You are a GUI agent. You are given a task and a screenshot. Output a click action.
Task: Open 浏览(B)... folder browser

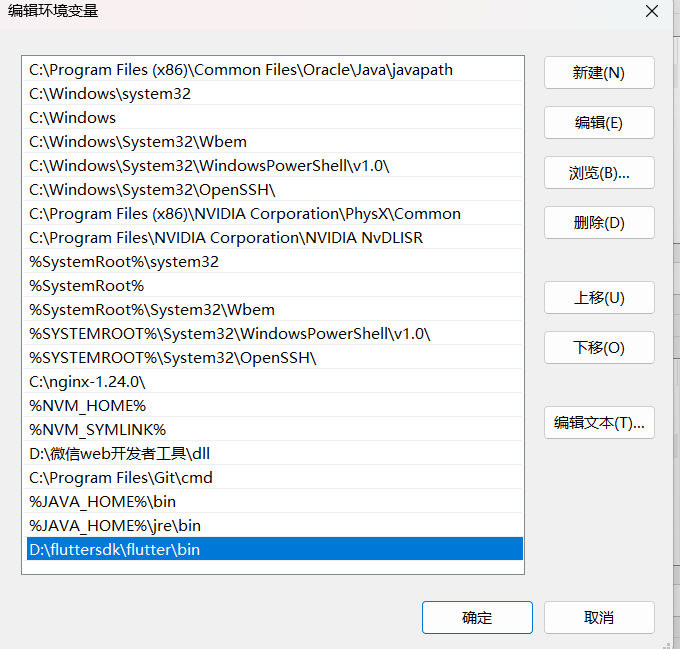[x=599, y=173]
